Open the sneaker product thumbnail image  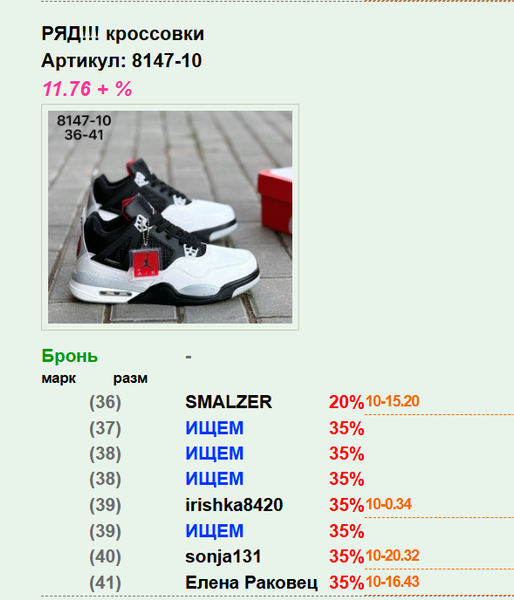[x=170, y=217]
